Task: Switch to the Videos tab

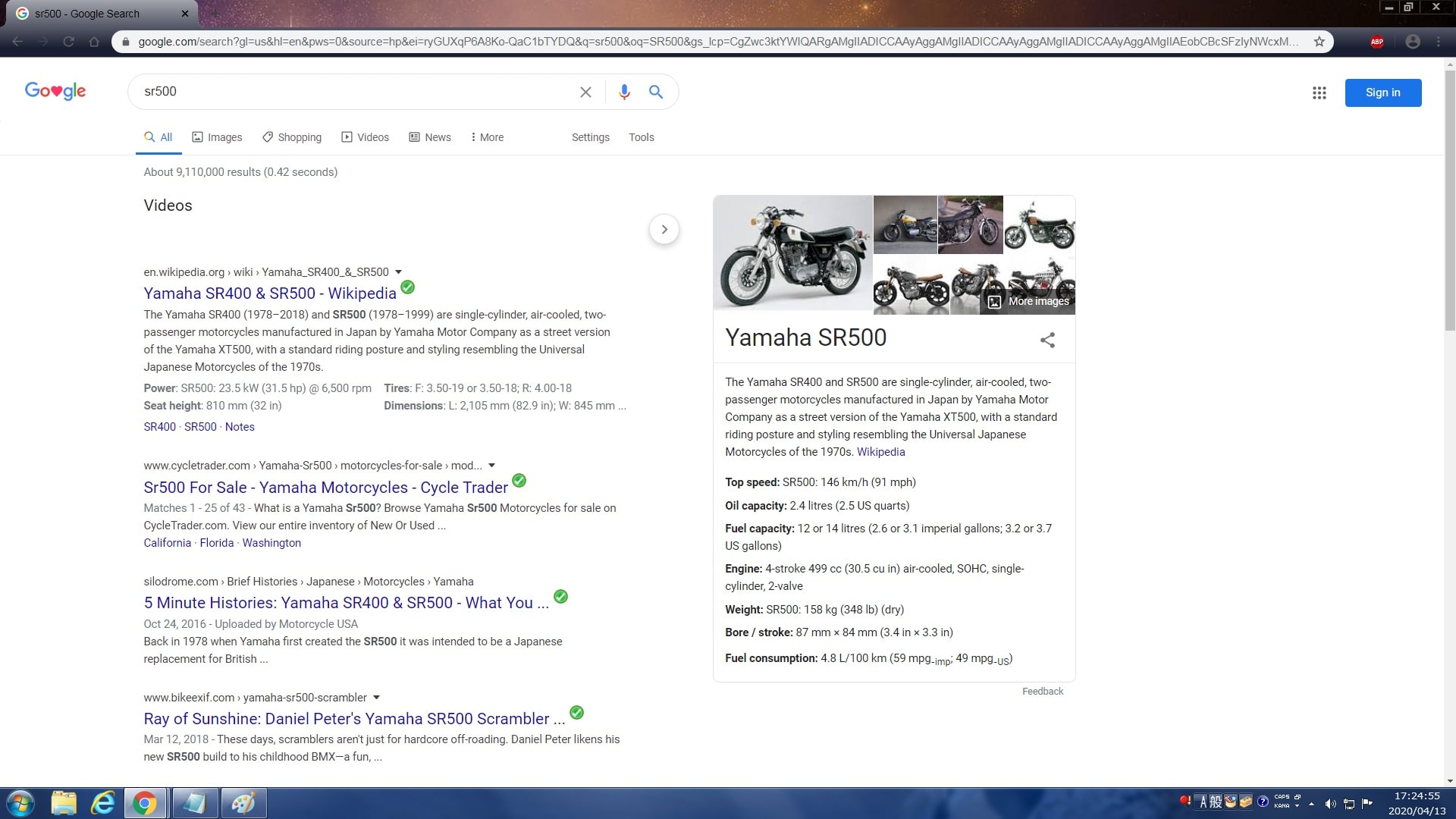Action: coord(366,137)
